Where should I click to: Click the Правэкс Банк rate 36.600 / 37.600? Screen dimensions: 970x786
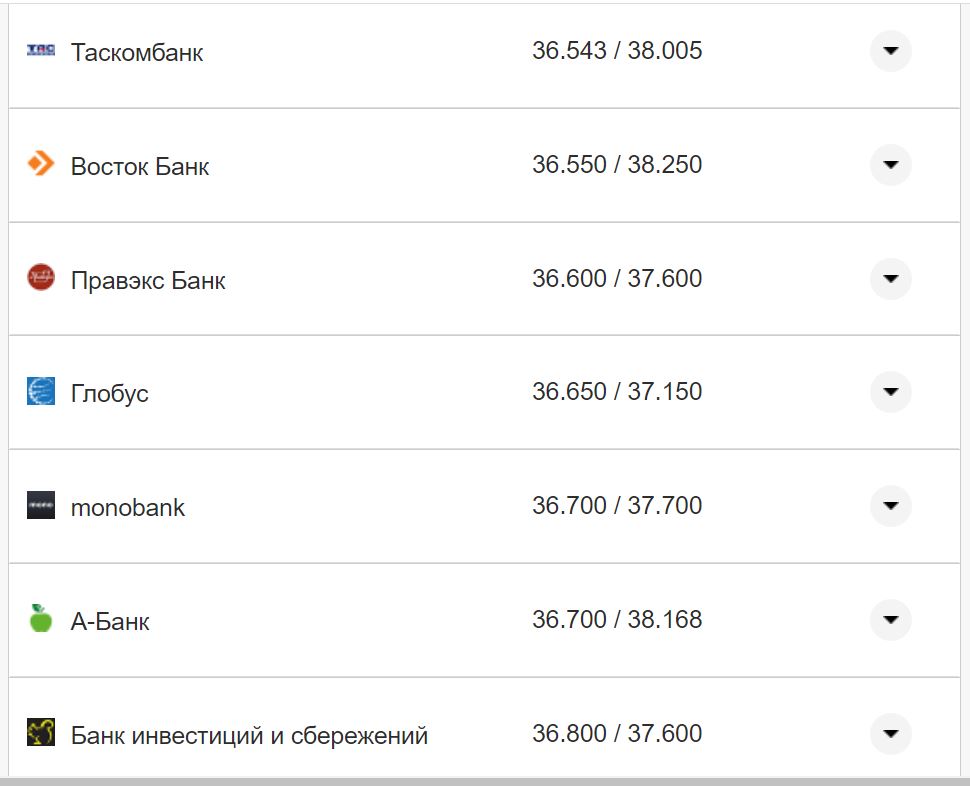click(617, 278)
